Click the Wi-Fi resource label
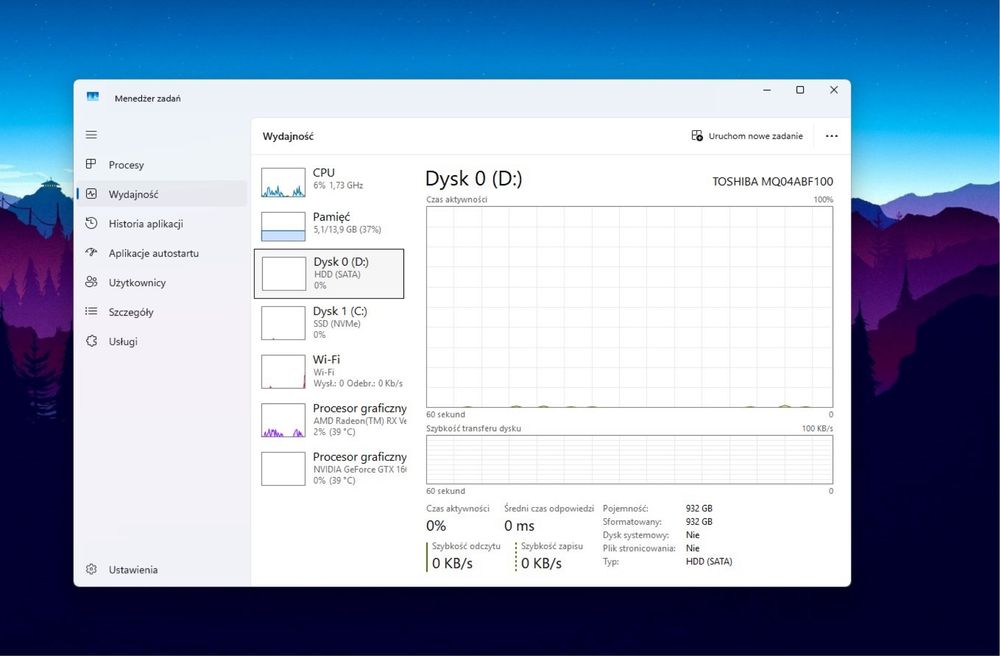This screenshot has width=1000, height=656. click(326, 360)
